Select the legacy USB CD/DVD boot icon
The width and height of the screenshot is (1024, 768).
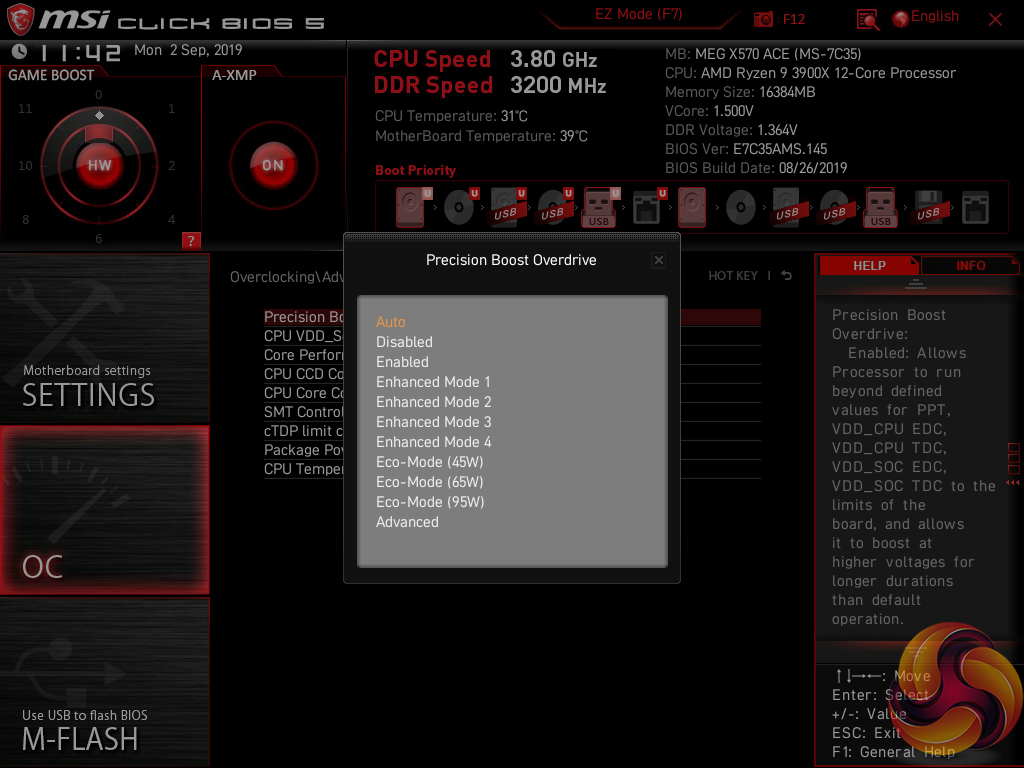pyautogui.click(x=834, y=208)
